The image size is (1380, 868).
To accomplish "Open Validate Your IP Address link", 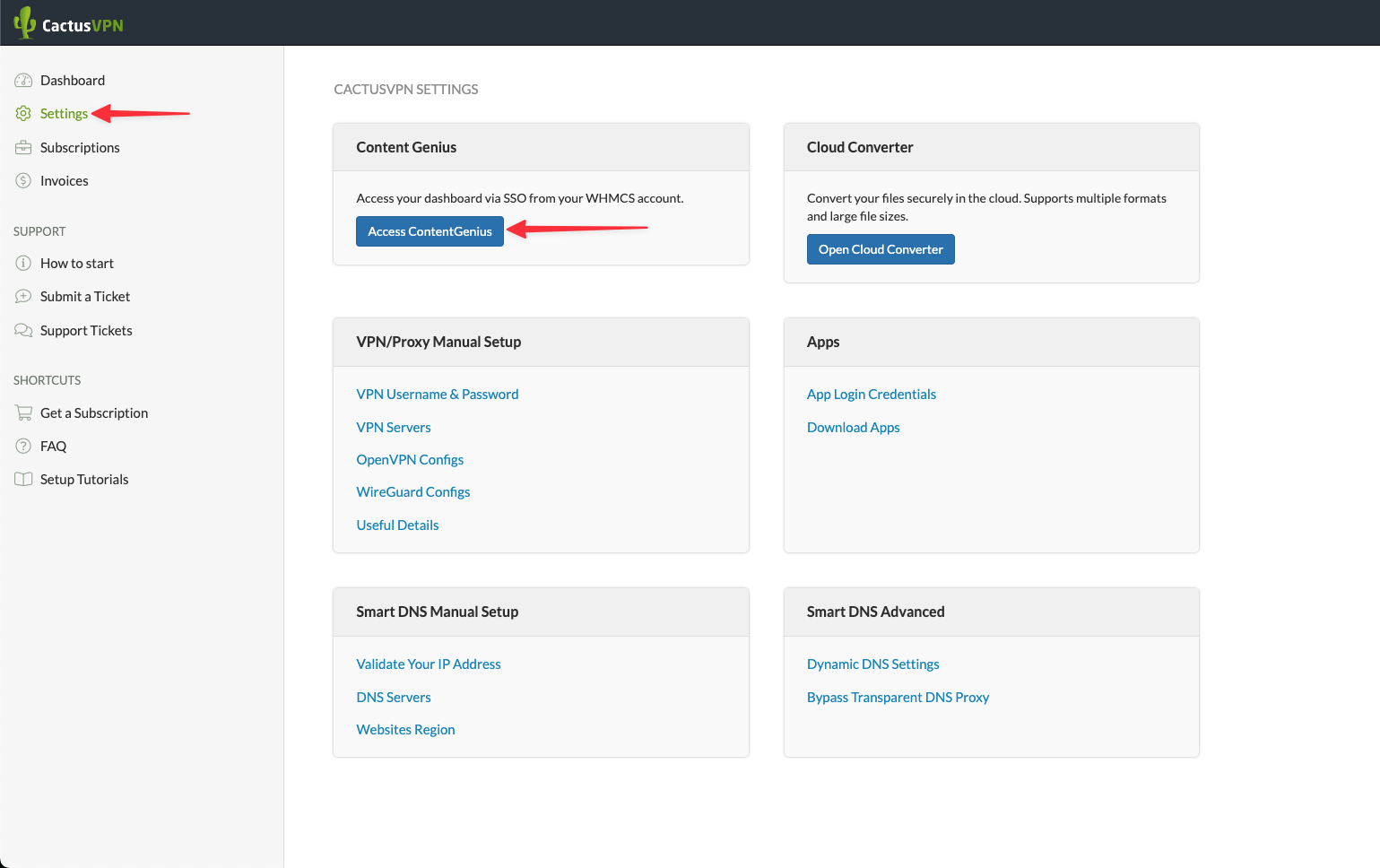I will point(428,664).
